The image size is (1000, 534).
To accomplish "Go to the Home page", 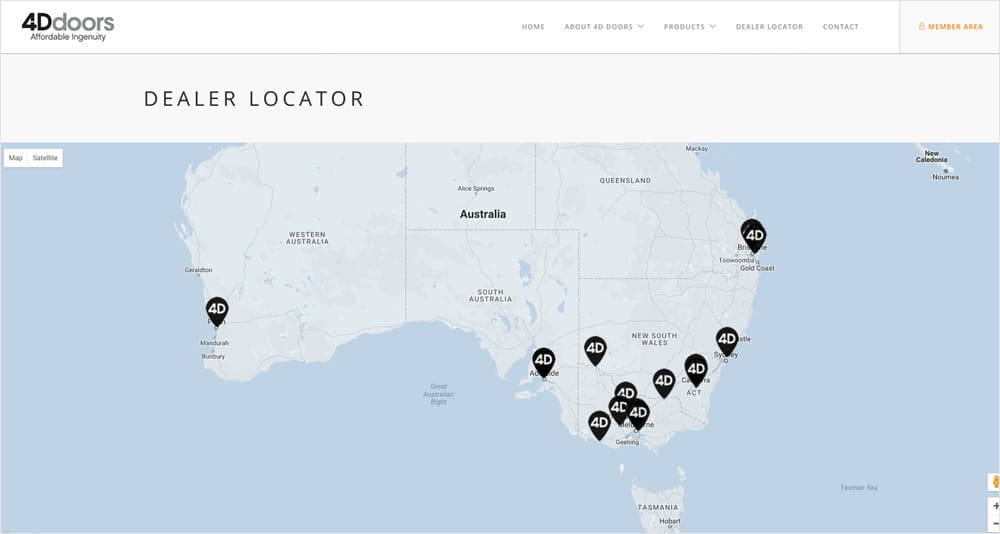I will click(x=533, y=27).
